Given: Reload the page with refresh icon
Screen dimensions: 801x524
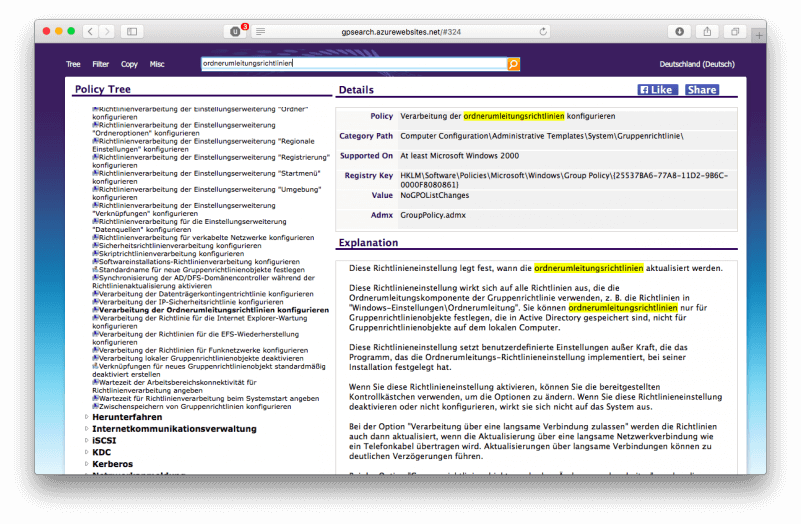Looking at the screenshot, I should point(543,32).
